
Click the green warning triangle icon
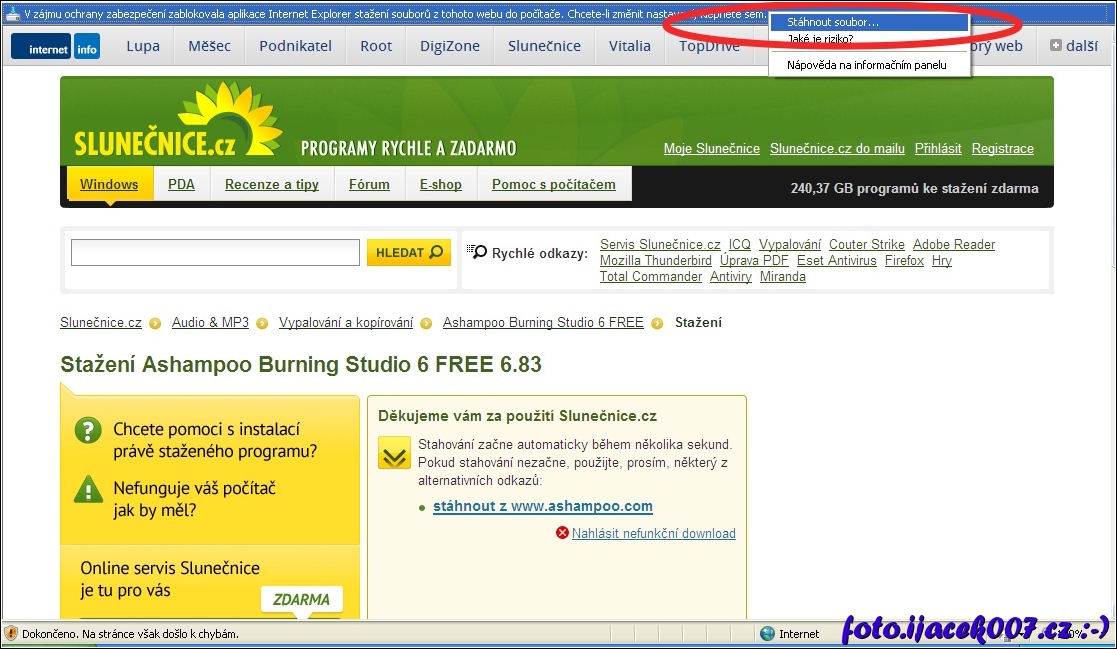[88, 489]
